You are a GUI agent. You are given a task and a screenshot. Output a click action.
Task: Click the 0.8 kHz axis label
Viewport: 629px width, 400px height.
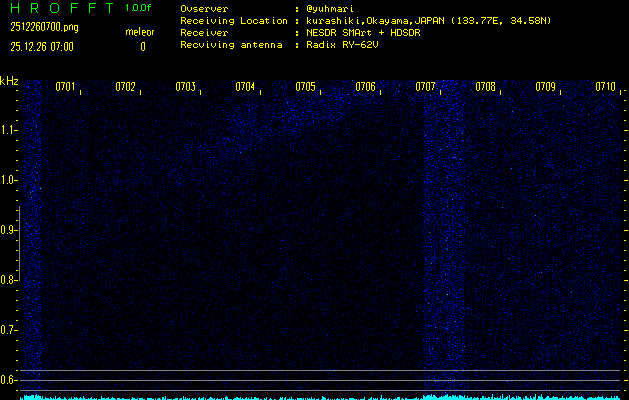pyautogui.click(x=8, y=280)
